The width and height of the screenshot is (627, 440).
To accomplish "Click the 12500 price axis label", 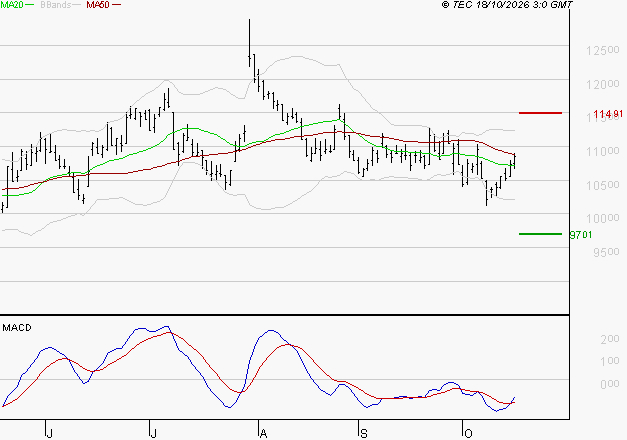I will [603, 50].
